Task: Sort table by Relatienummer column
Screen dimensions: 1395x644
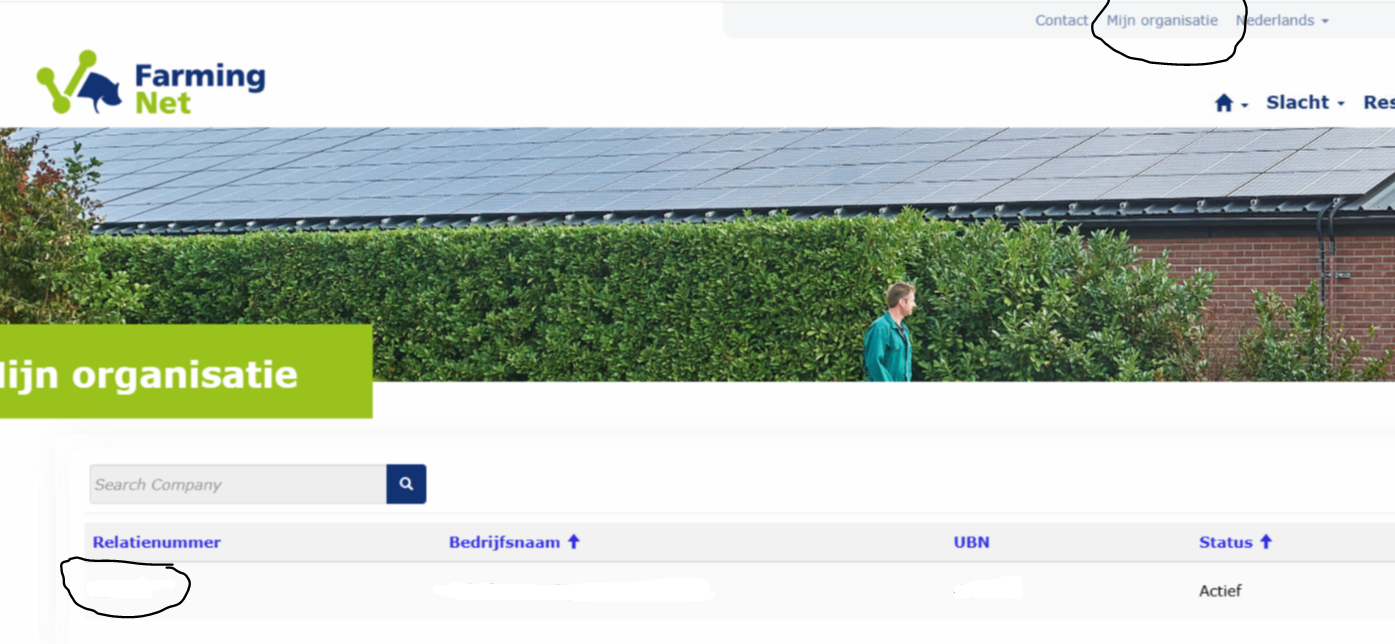Action: [157, 542]
